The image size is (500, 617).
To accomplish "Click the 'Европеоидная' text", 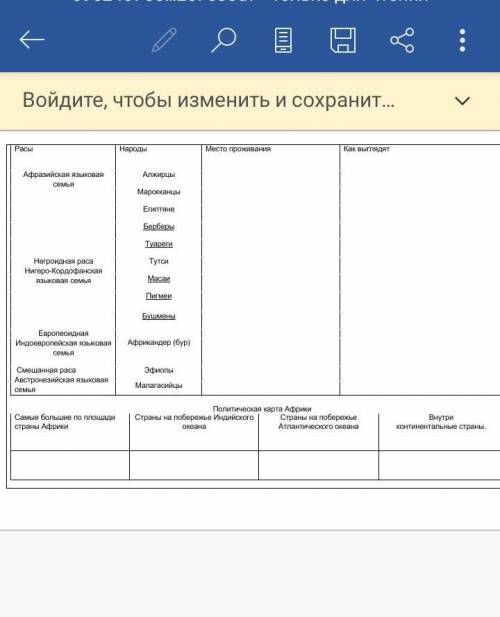I will pyautogui.click(x=63, y=333).
